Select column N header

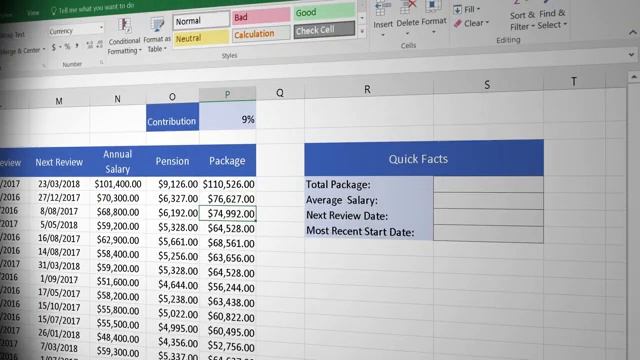tap(118, 99)
